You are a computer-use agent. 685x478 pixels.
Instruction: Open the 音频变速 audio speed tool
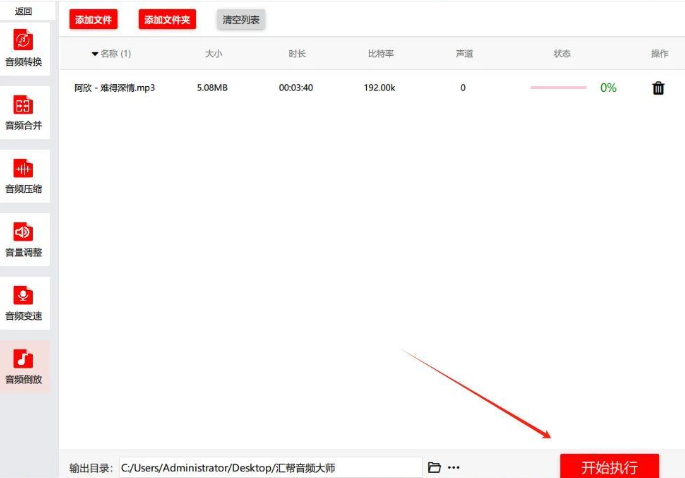[24, 303]
